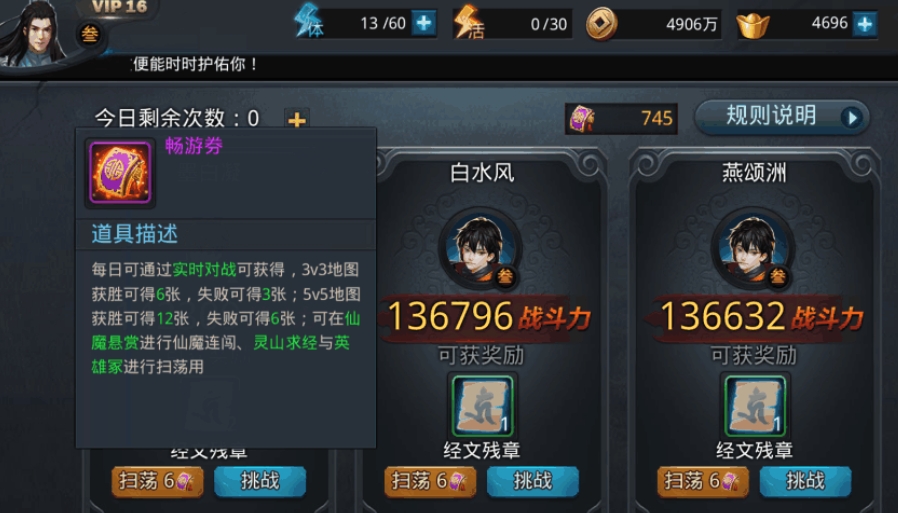Click 挑战 on the leftmost opponent card
Screen dimensions: 898x513
[x=260, y=481]
